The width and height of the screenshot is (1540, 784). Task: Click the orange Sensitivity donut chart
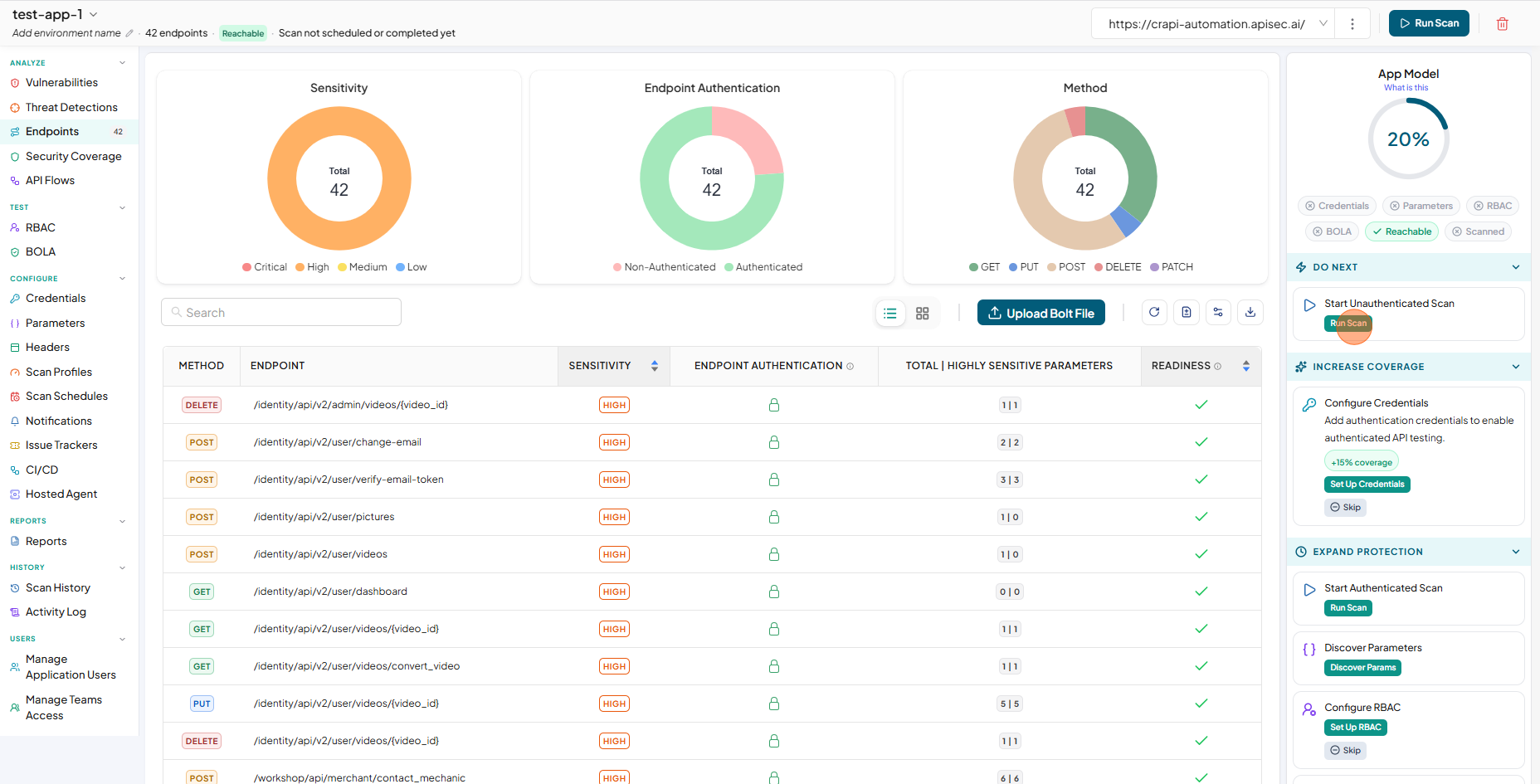[x=339, y=178]
